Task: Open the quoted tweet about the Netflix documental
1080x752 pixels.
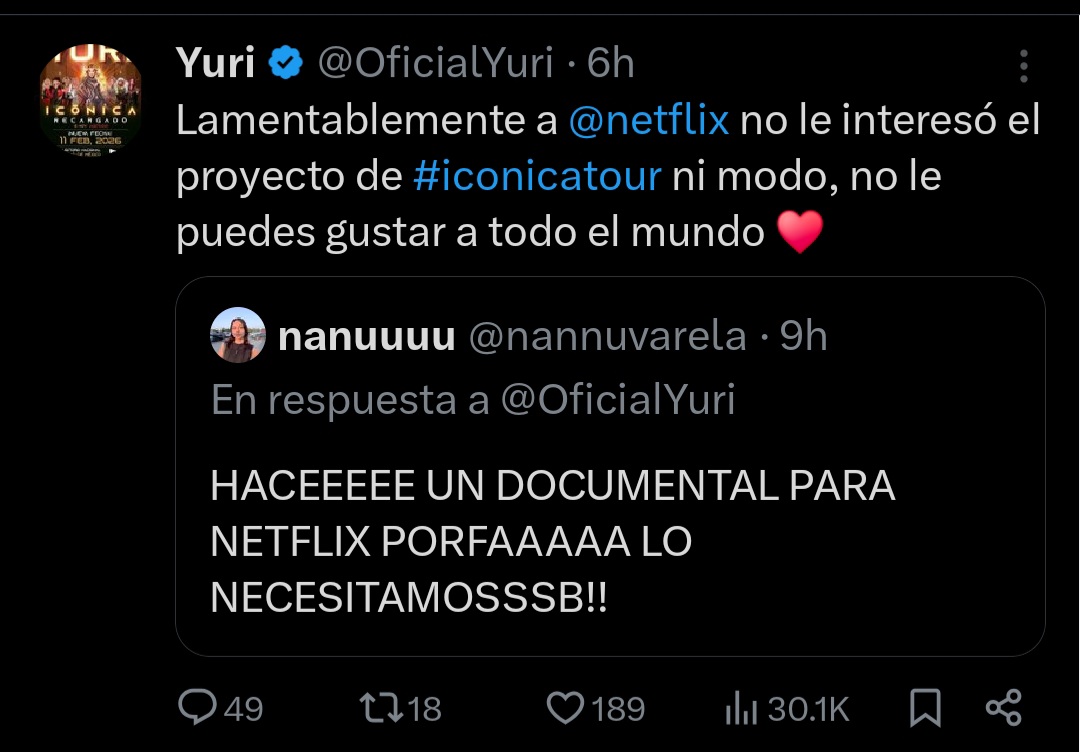Action: (x=552, y=541)
